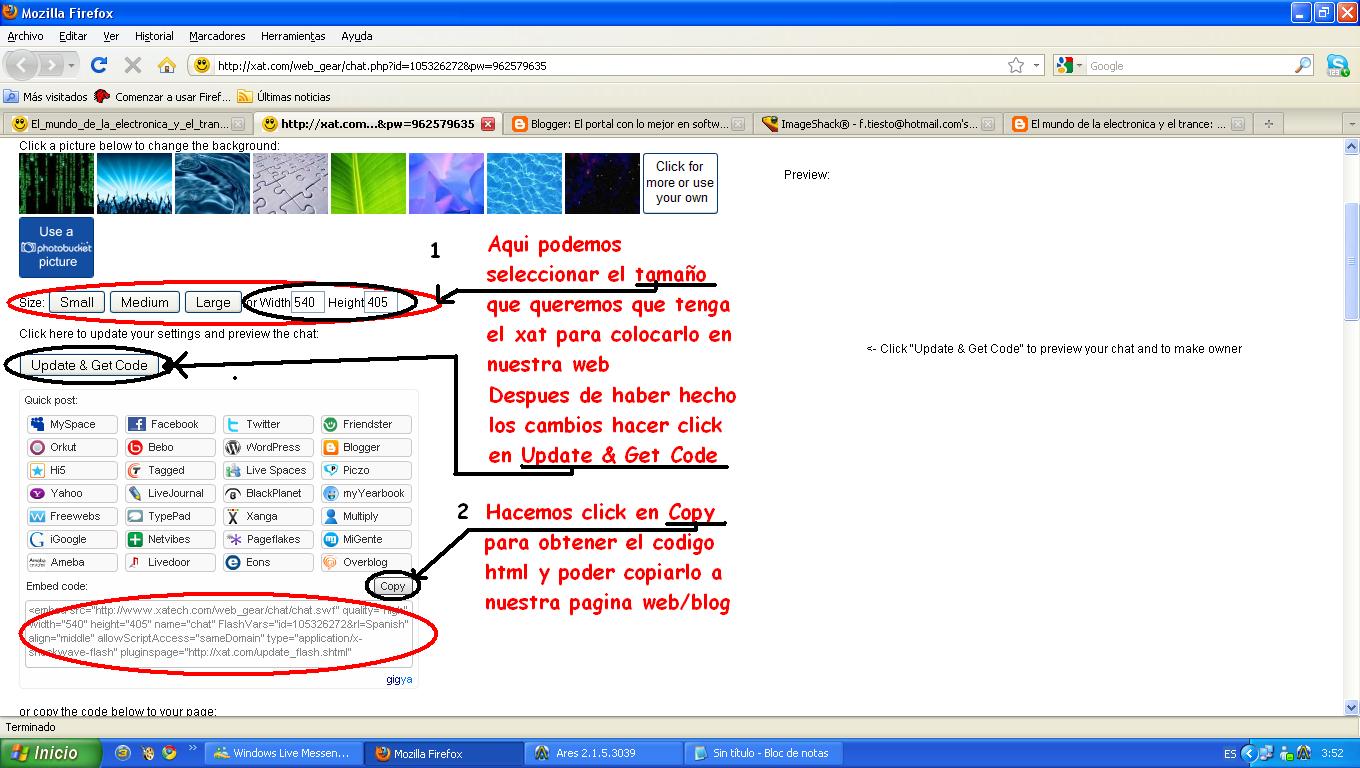
Task: Post to TypePad quick post
Action: point(170,516)
